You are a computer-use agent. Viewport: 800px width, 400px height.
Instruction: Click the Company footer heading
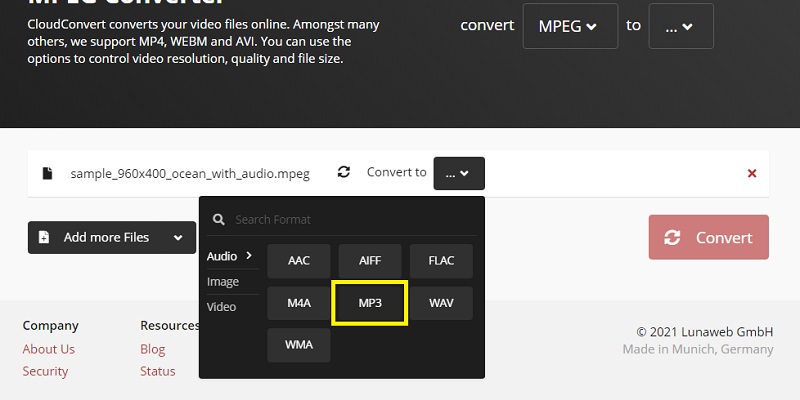pos(51,326)
